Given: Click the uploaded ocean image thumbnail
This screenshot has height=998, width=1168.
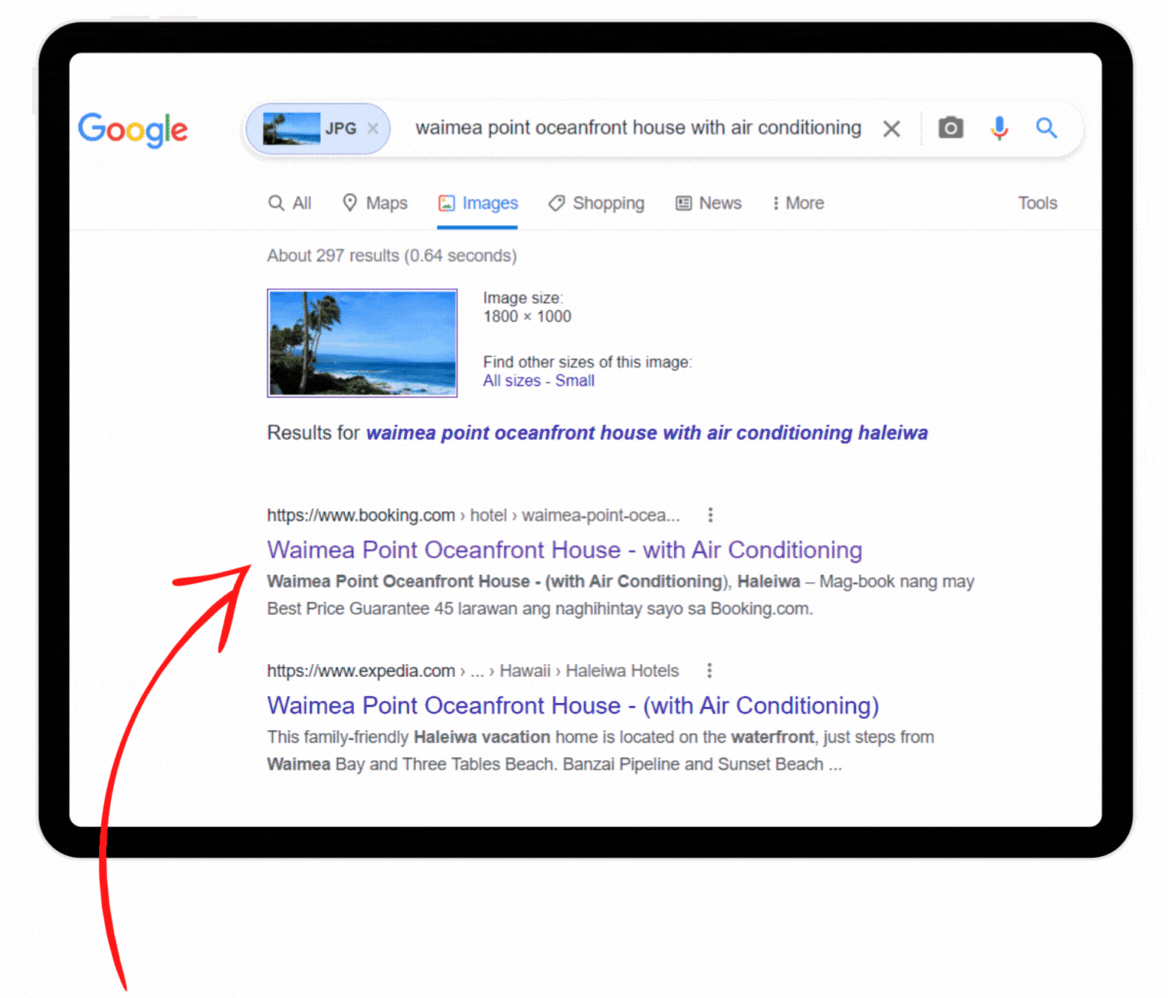Looking at the screenshot, I should [x=362, y=343].
